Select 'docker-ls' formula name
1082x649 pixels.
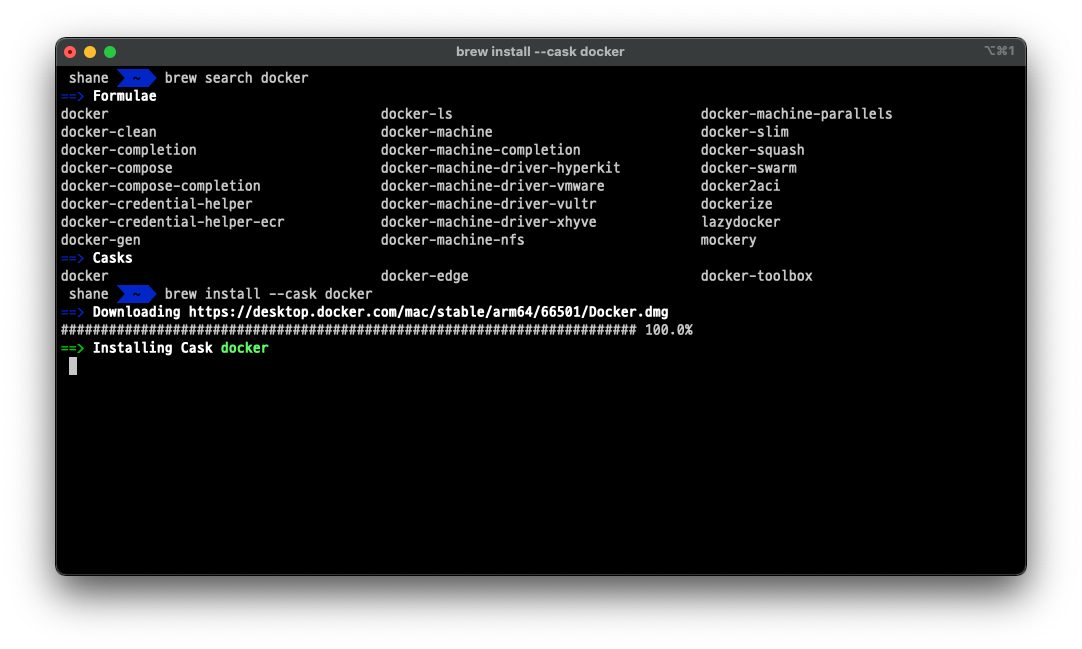(x=417, y=114)
